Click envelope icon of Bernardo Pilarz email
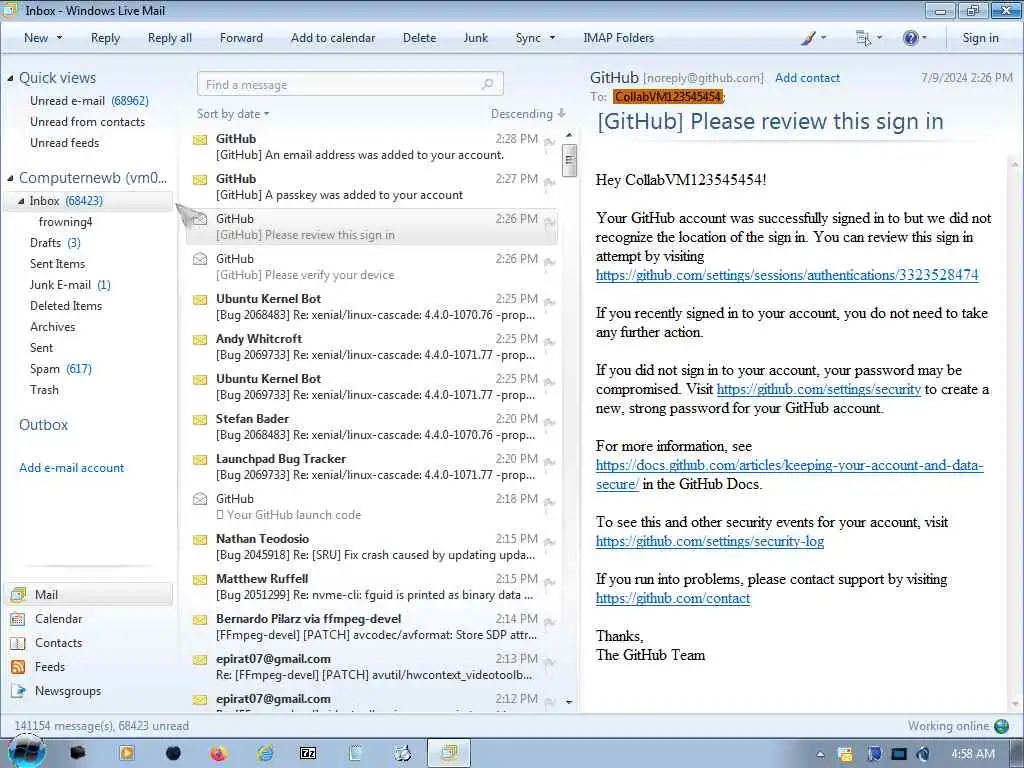The image size is (1024, 768). point(200,619)
